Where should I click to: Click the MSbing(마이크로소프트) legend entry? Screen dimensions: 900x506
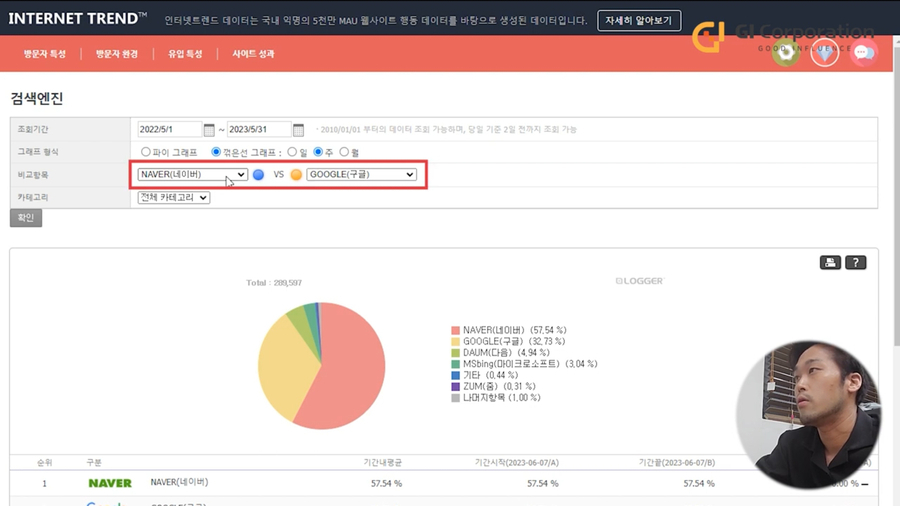(x=524, y=364)
